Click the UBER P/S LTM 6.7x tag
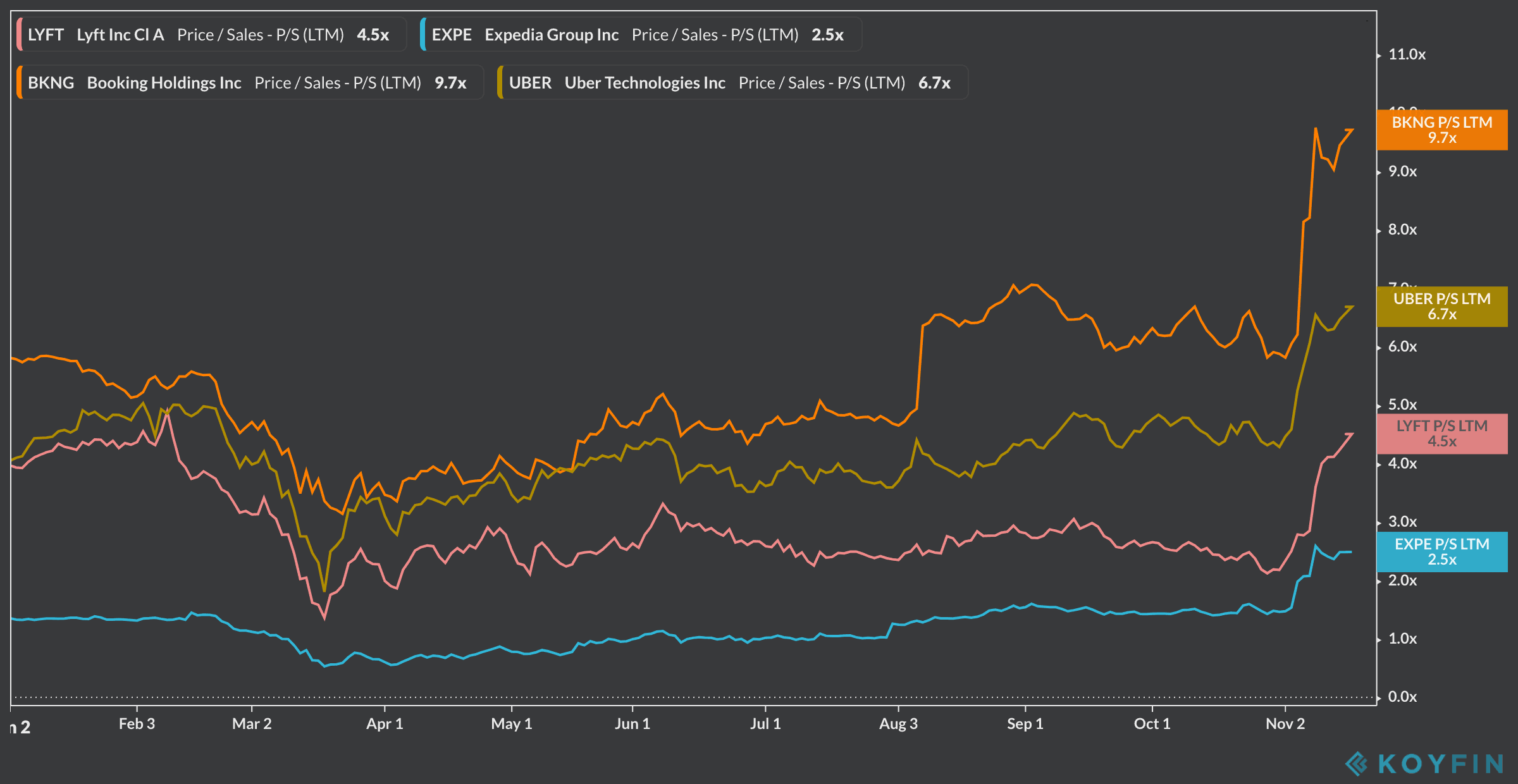 click(x=1442, y=307)
